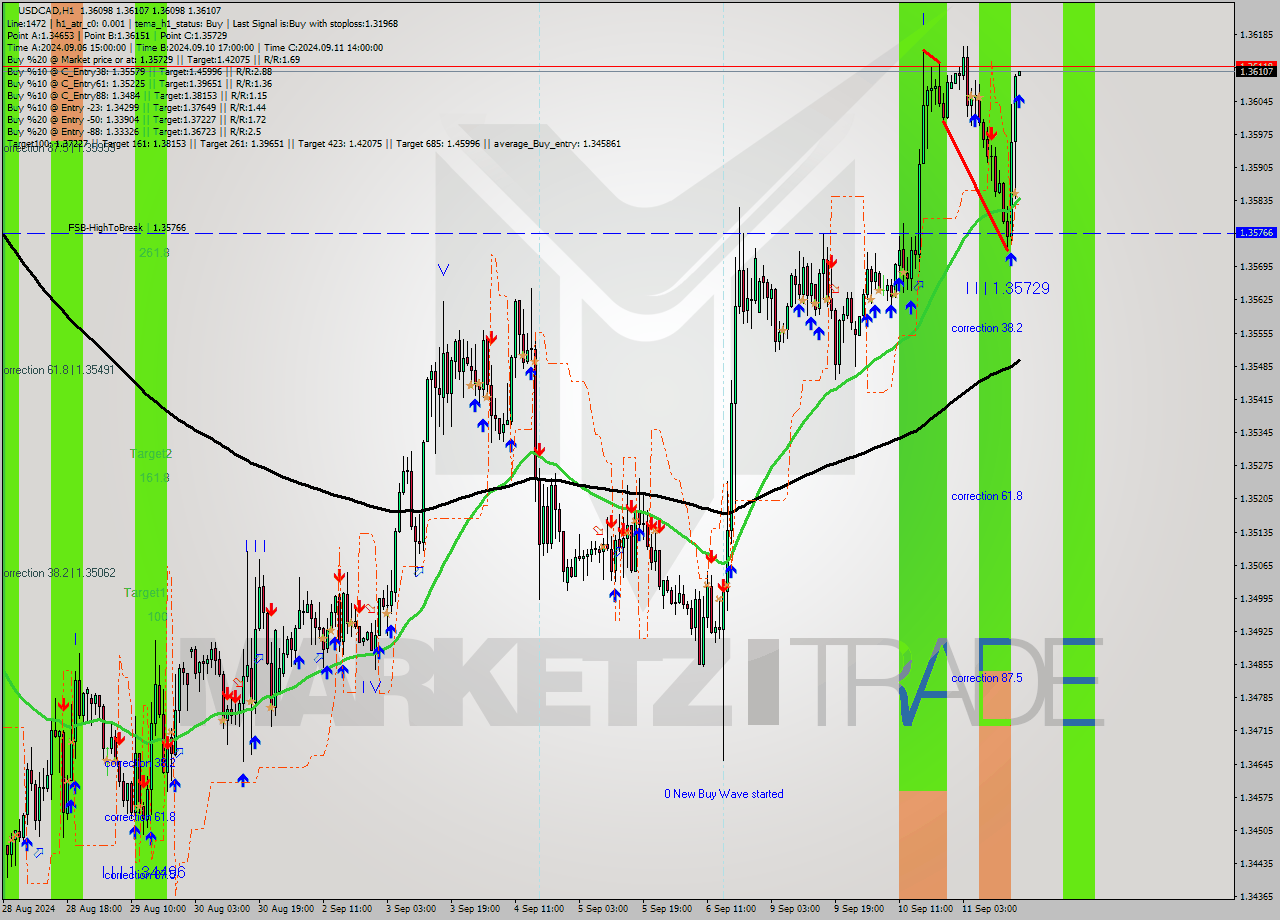Click the 'Buy %20 @ Entry -50: 1.33904' line
Image resolution: width=1280 pixels, height=920 pixels.
coord(136,119)
